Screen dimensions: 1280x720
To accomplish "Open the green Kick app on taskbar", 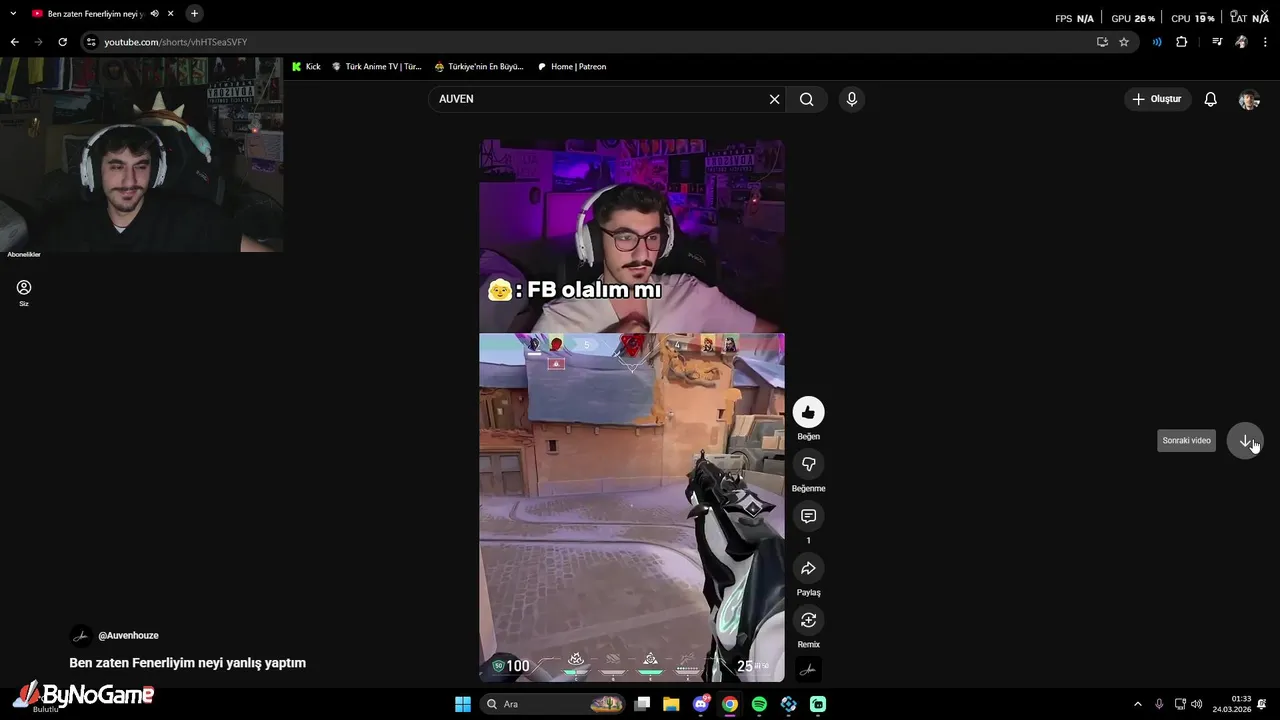I will pos(818,704).
